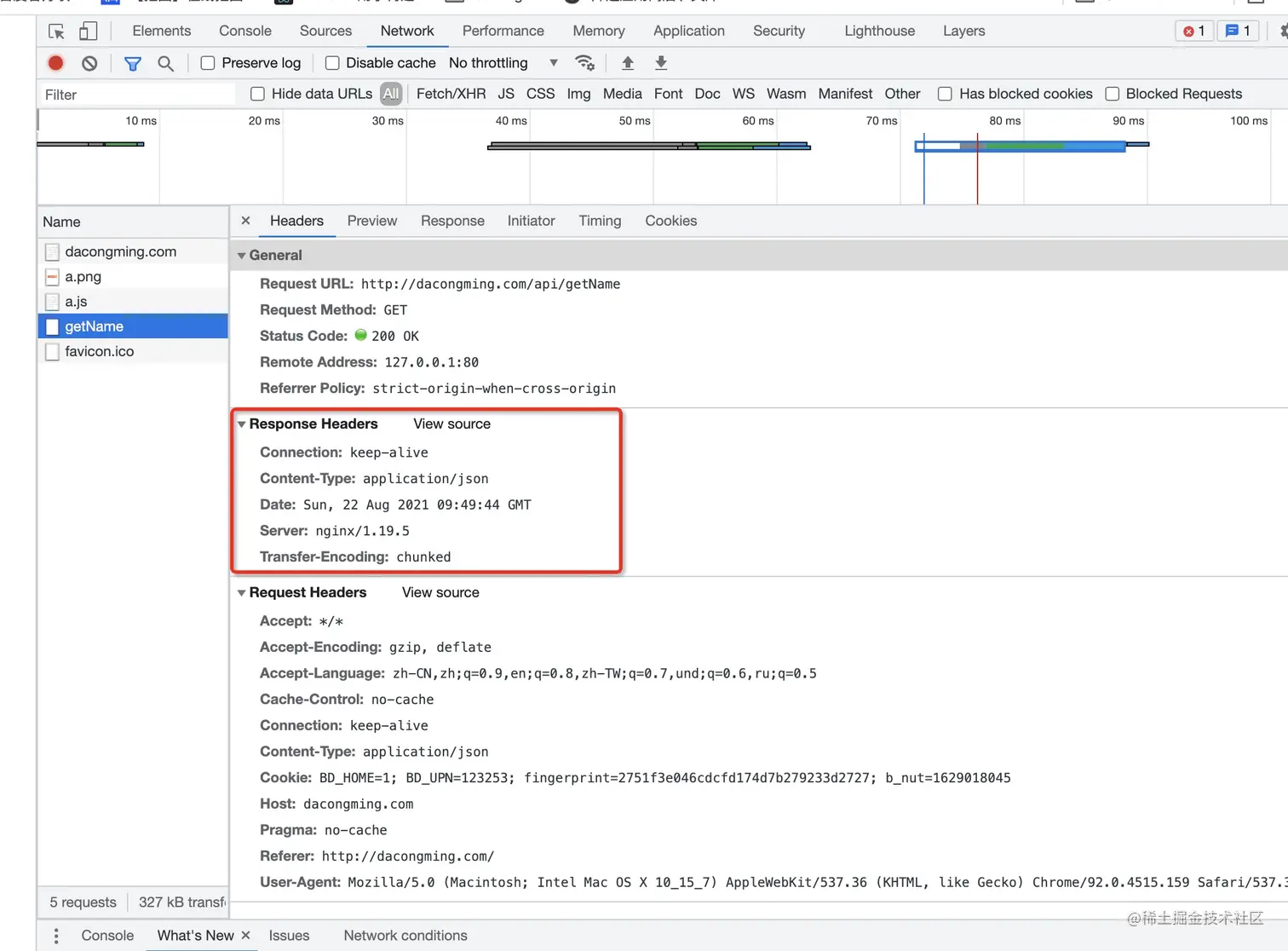Select the dacongming.com document request
The width and height of the screenshot is (1288, 951).
133,252
